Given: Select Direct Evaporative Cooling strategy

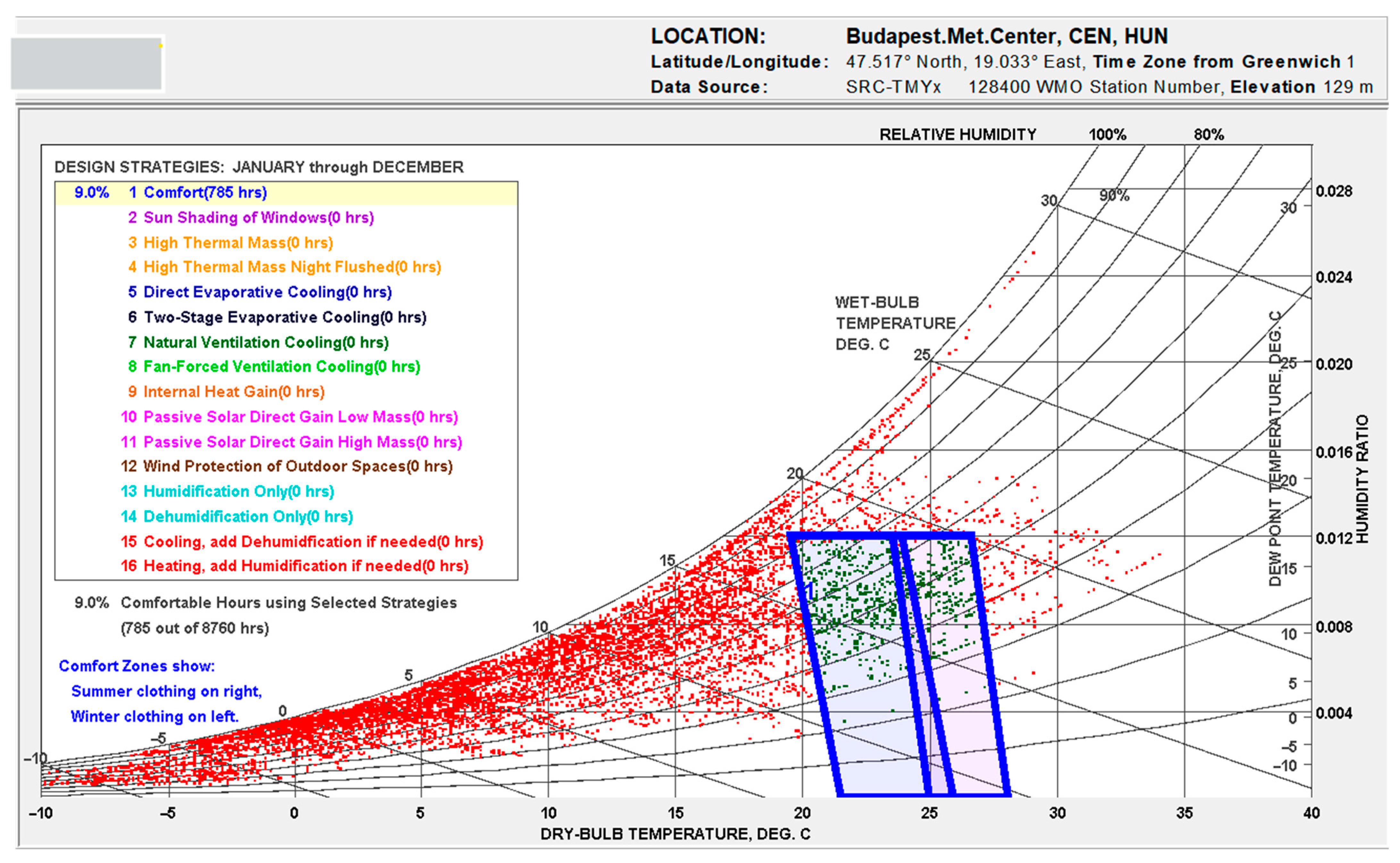Looking at the screenshot, I should point(267,292).
